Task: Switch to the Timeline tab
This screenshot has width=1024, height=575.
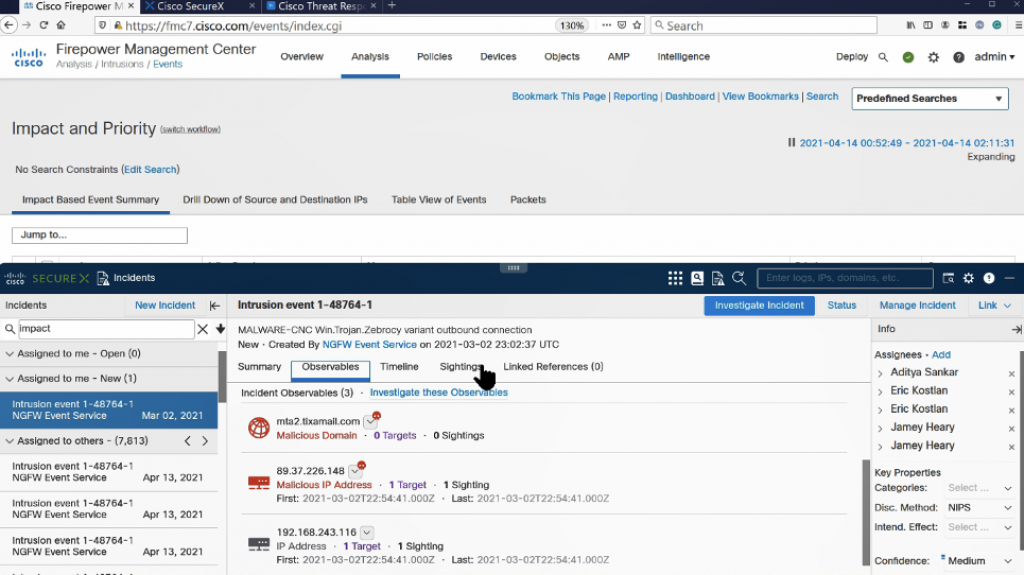Action: pyautogui.click(x=399, y=367)
